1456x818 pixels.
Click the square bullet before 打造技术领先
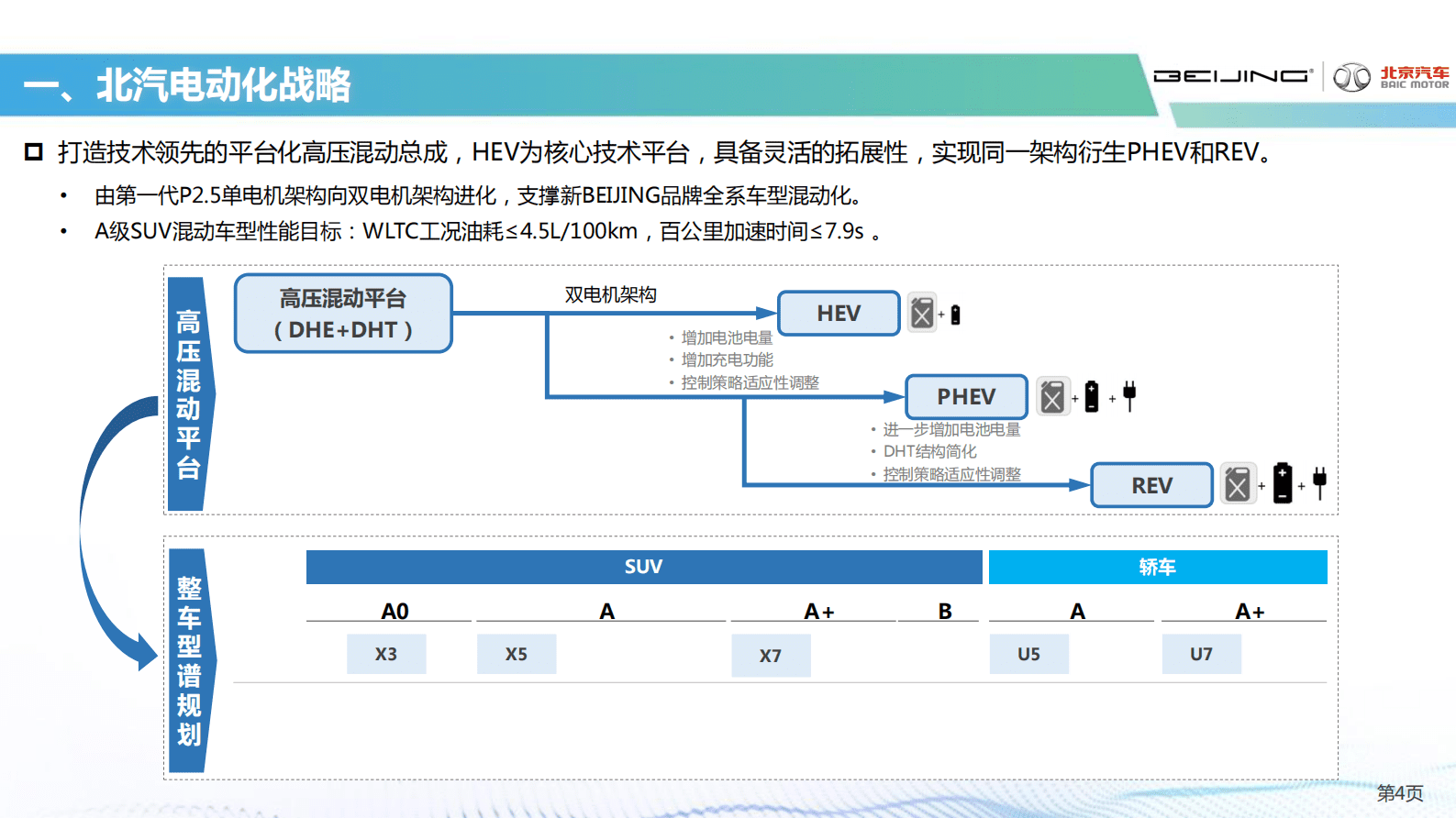click(x=34, y=151)
